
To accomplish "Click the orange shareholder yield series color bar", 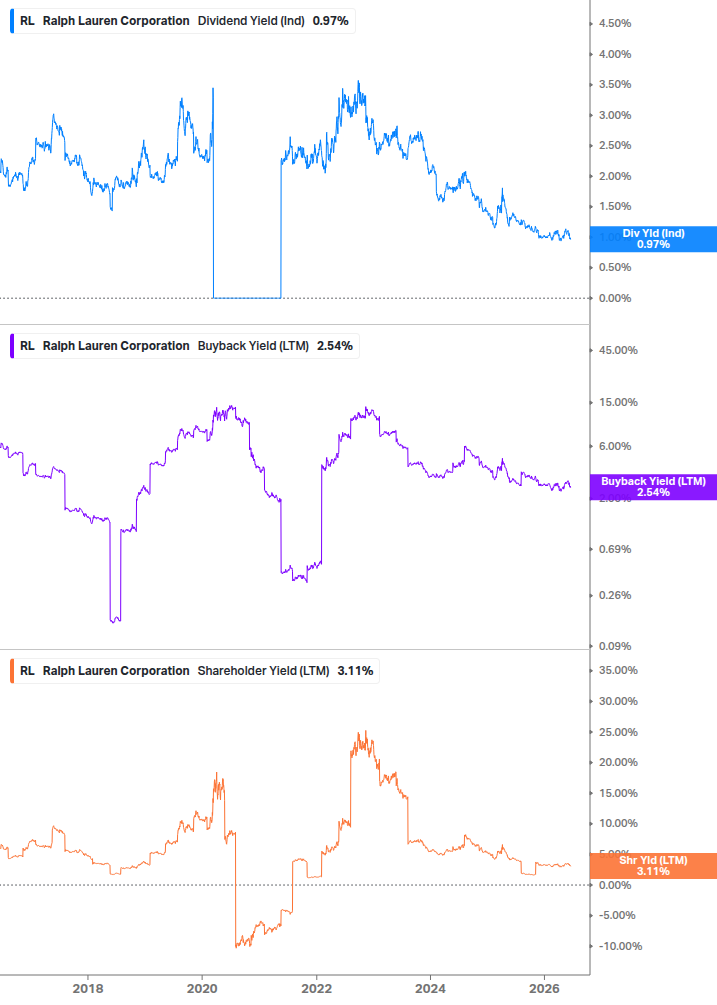I will 12,671.
